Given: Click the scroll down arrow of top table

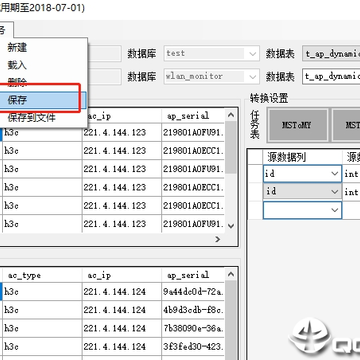Looking at the screenshot, I should tap(231, 226).
